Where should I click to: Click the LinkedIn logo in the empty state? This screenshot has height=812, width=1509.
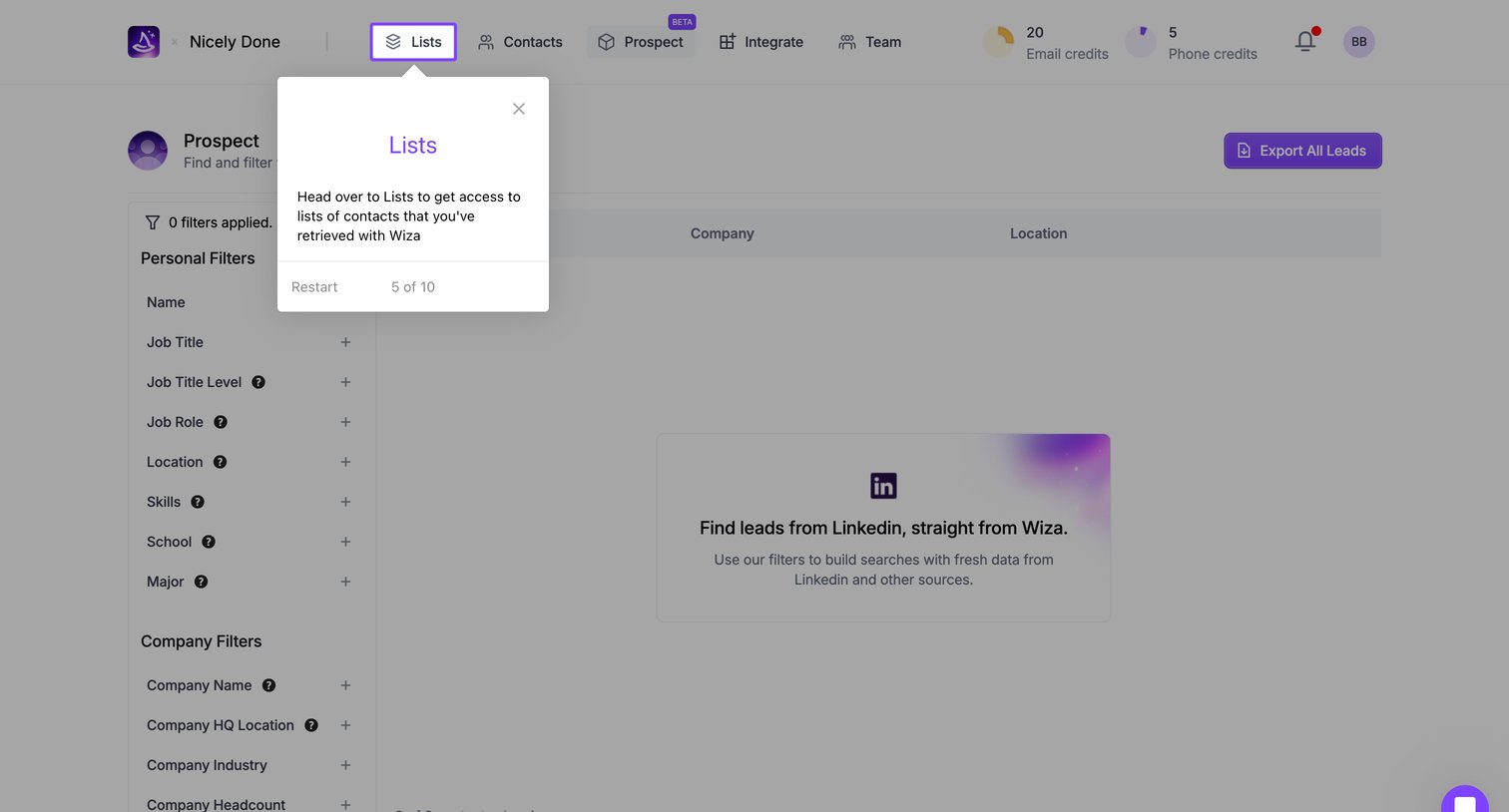[883, 486]
